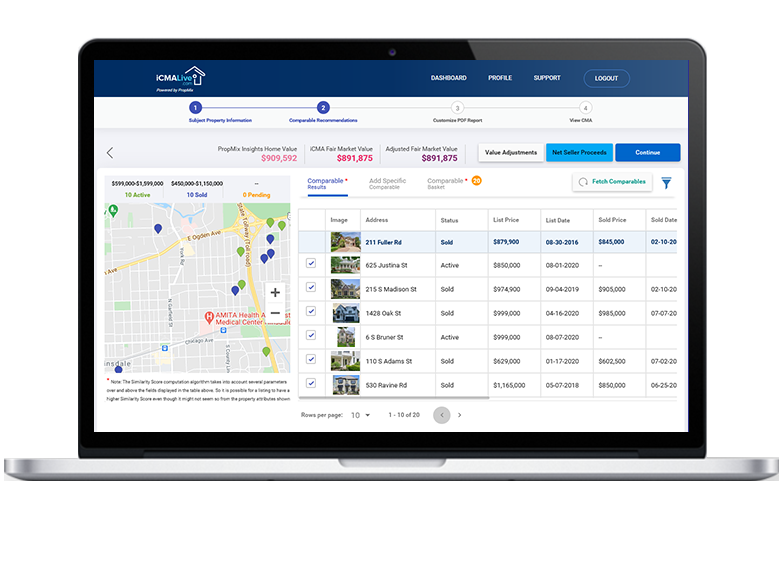Uncheck the 625 Justina St comparable
This screenshot has height=562, width=783.
pos(310,264)
